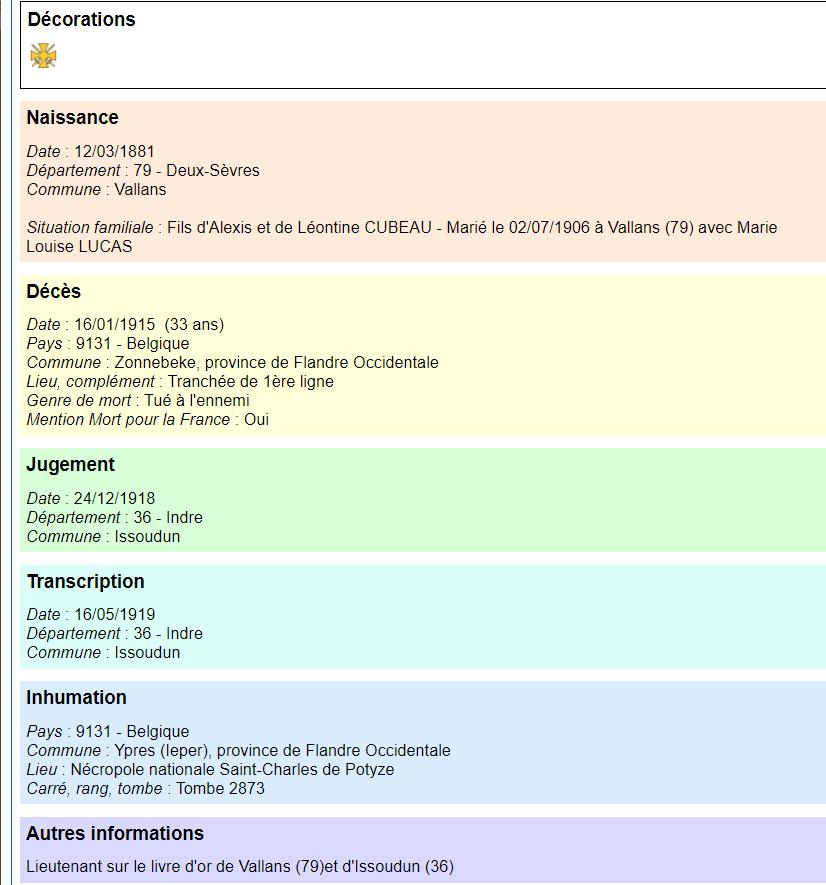The image size is (826, 885).
Task: Select the Autres informations heading
Action: coord(115,834)
